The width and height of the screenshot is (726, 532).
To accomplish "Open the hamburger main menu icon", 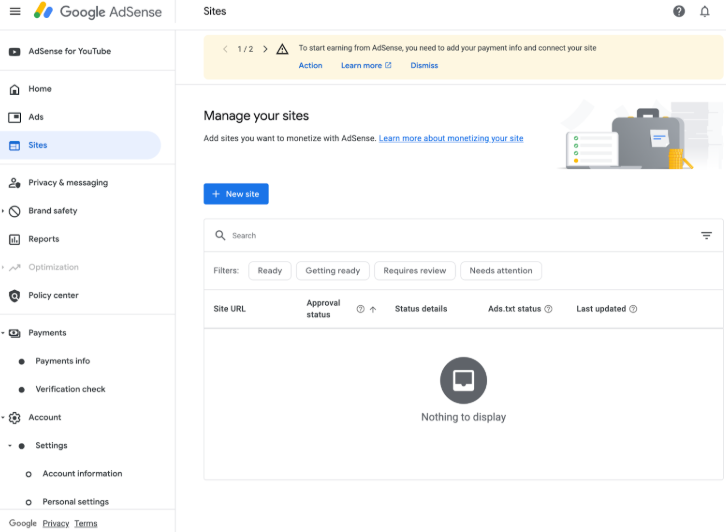I will coord(15,12).
